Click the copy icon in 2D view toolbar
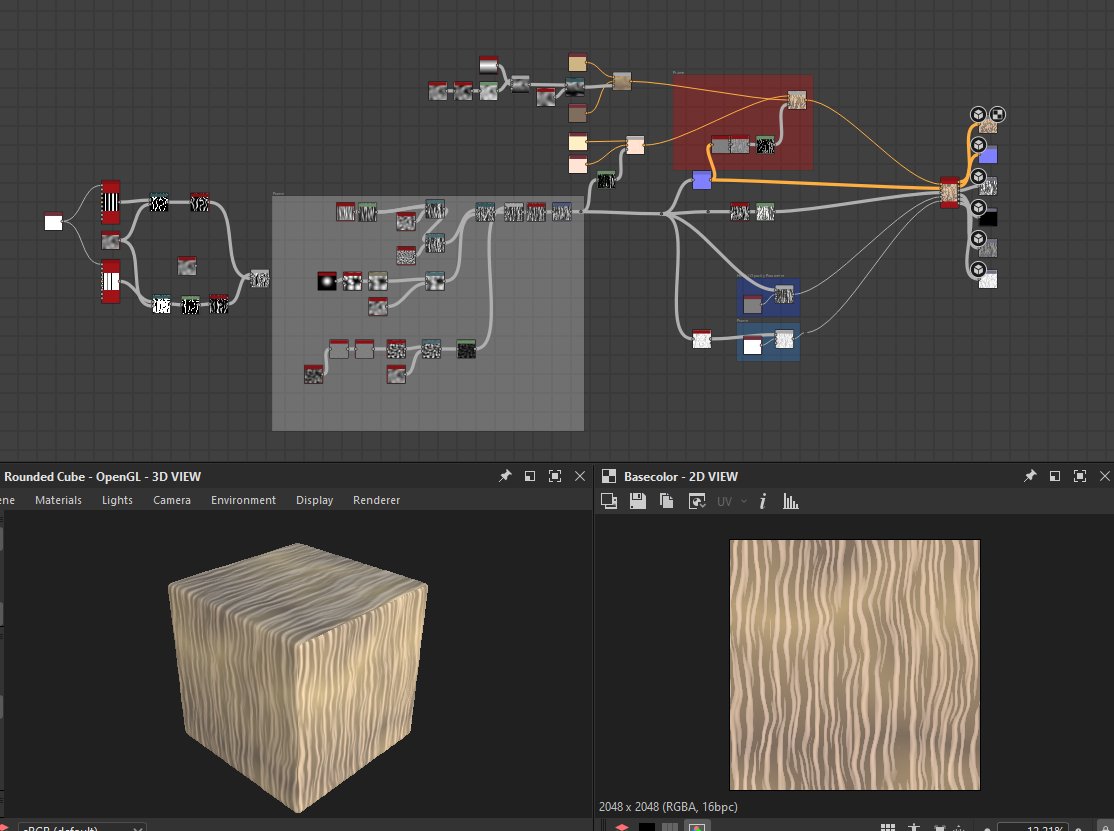Screen dimensions: 1114x831 click(667, 501)
